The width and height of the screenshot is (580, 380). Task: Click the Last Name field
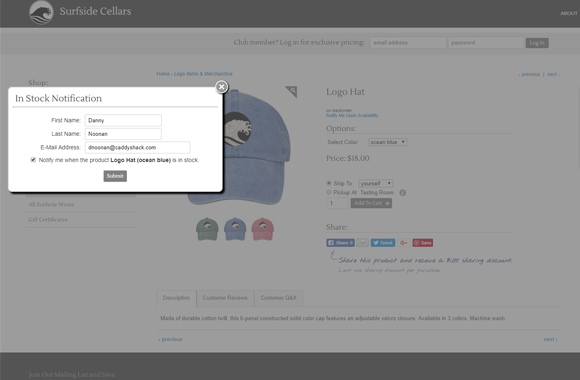pos(123,134)
